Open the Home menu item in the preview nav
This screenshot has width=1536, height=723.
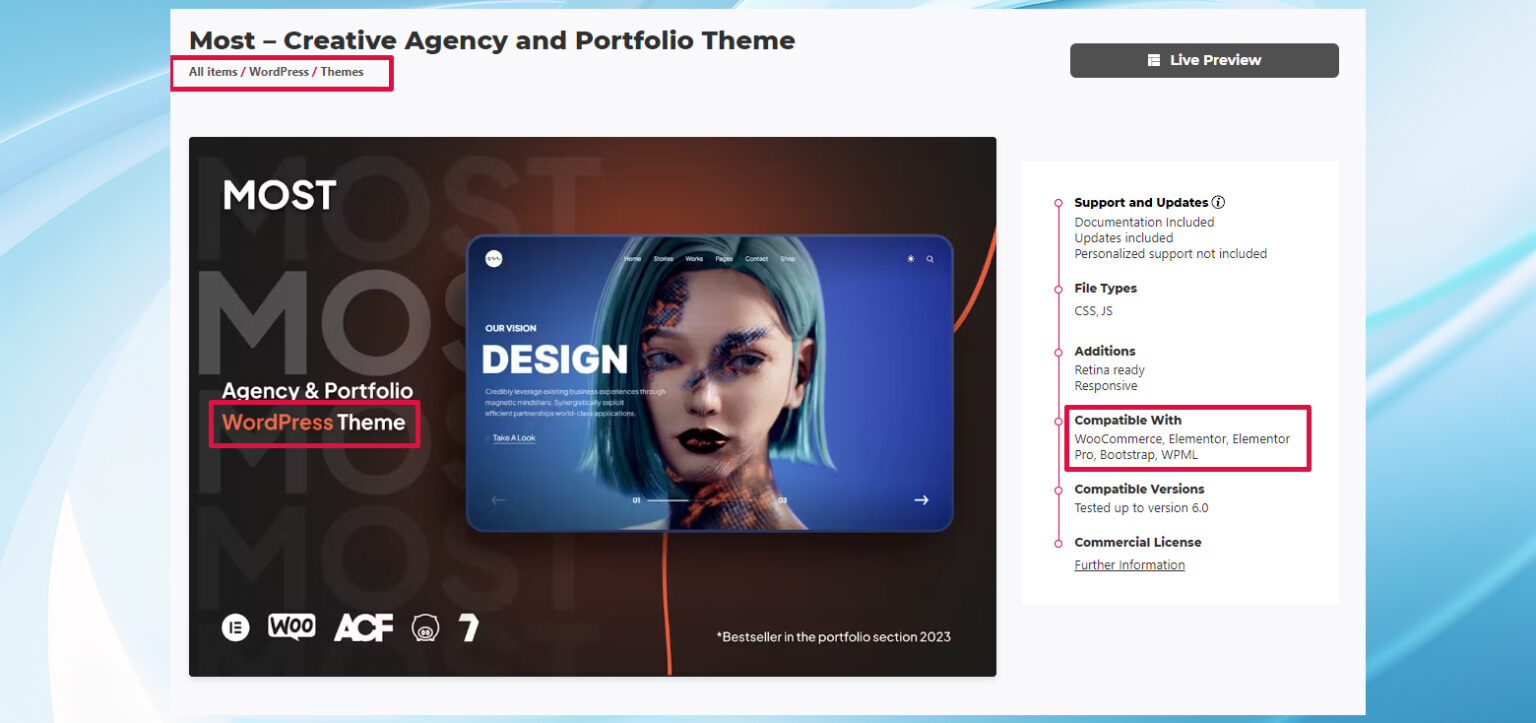pos(633,258)
